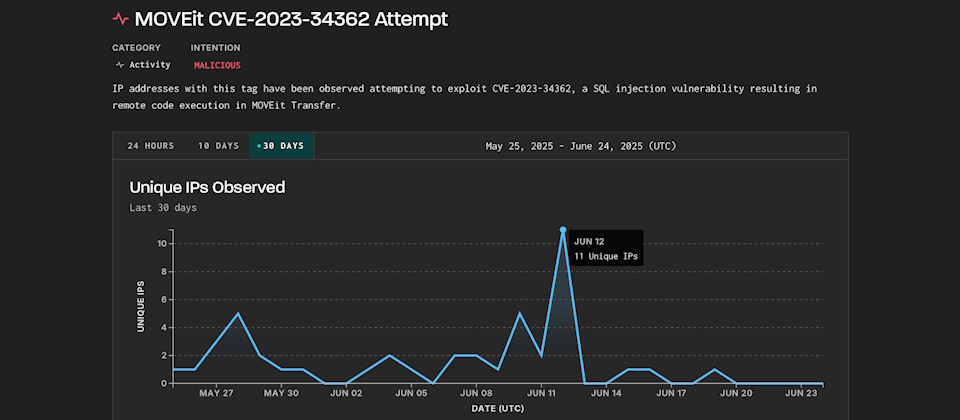The height and width of the screenshot is (420, 960).
Task: Click the MAY 27 axis label
Action: coord(216,393)
